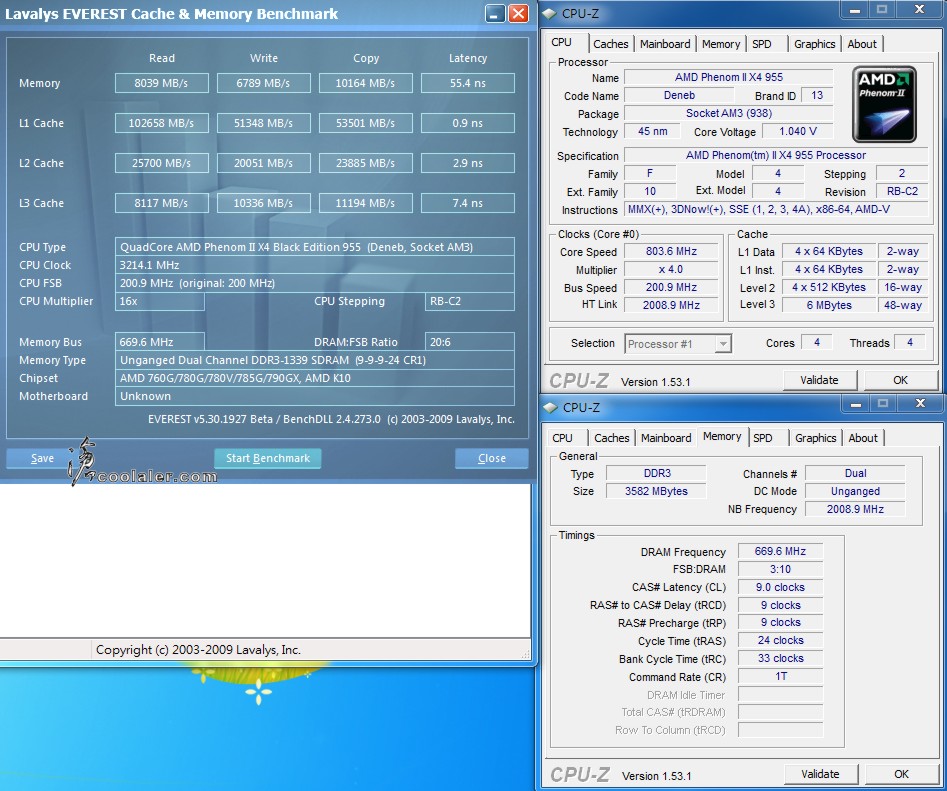Click the EVEREST status bar copyright text
This screenshot has height=791, width=947.
pos(198,650)
